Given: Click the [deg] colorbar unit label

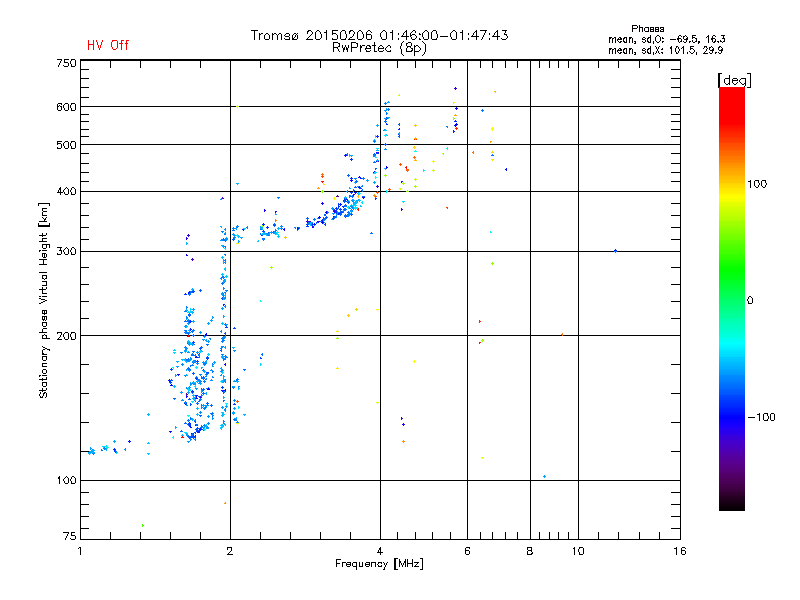Looking at the screenshot, I should (x=734, y=80).
